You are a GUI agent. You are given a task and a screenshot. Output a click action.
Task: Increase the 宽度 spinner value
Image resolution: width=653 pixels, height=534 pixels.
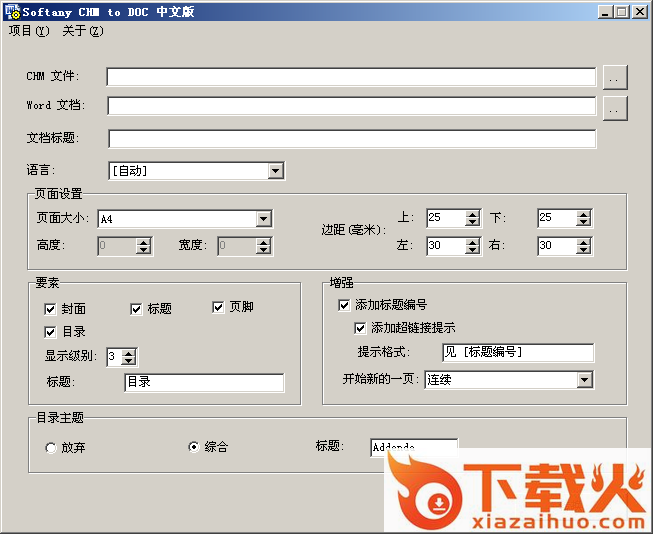[263, 242]
